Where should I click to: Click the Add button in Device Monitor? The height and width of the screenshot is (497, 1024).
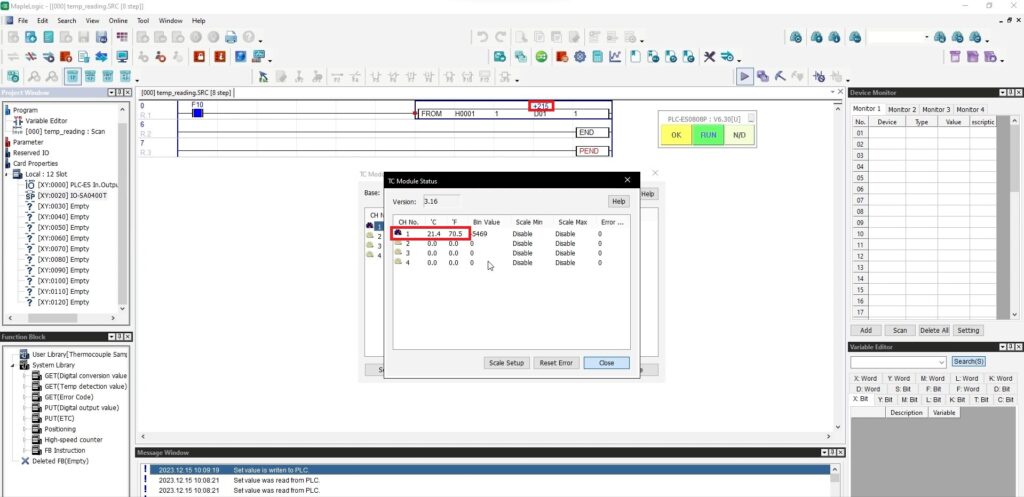(x=866, y=330)
